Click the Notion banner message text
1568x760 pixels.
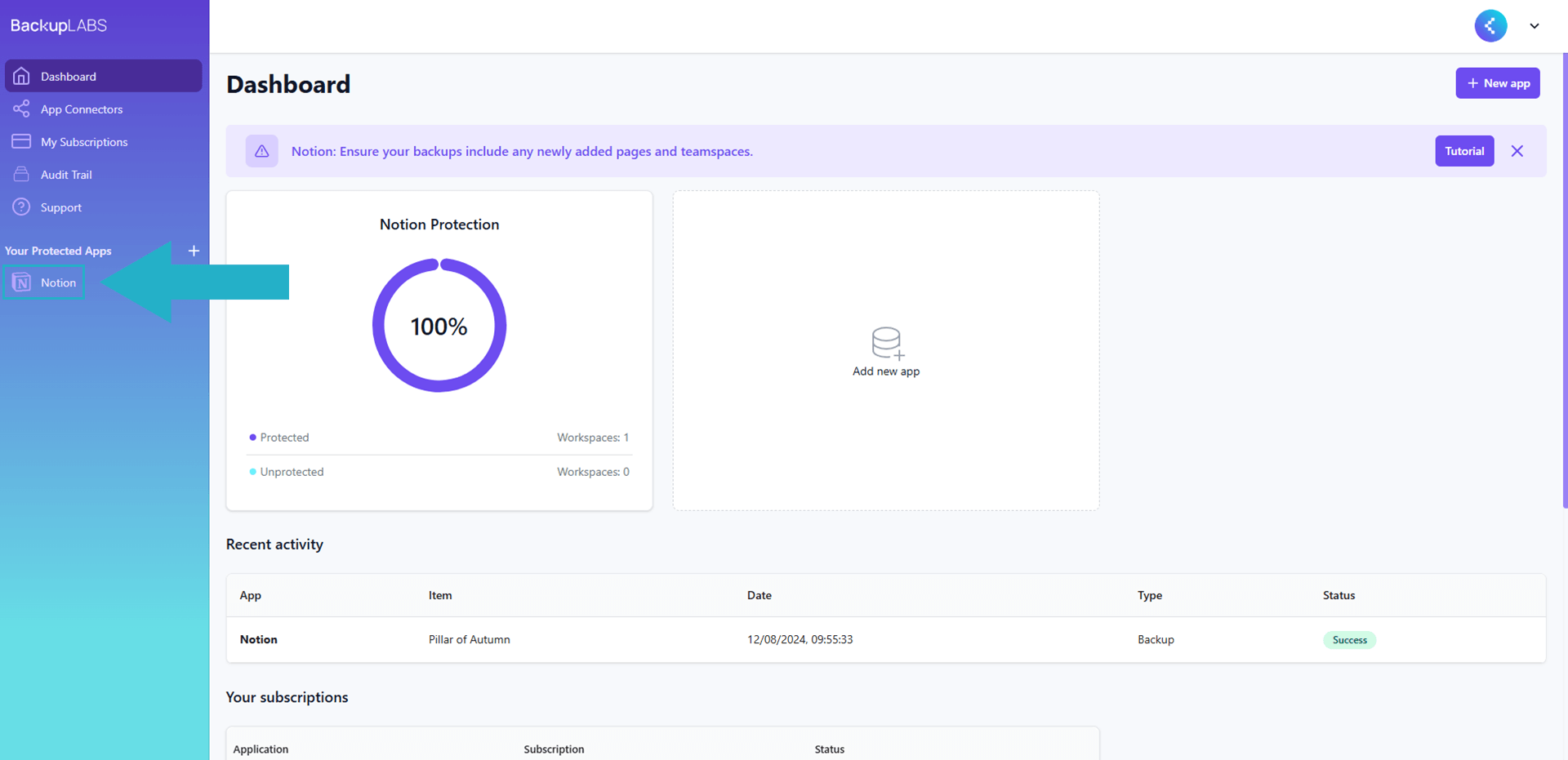[522, 151]
